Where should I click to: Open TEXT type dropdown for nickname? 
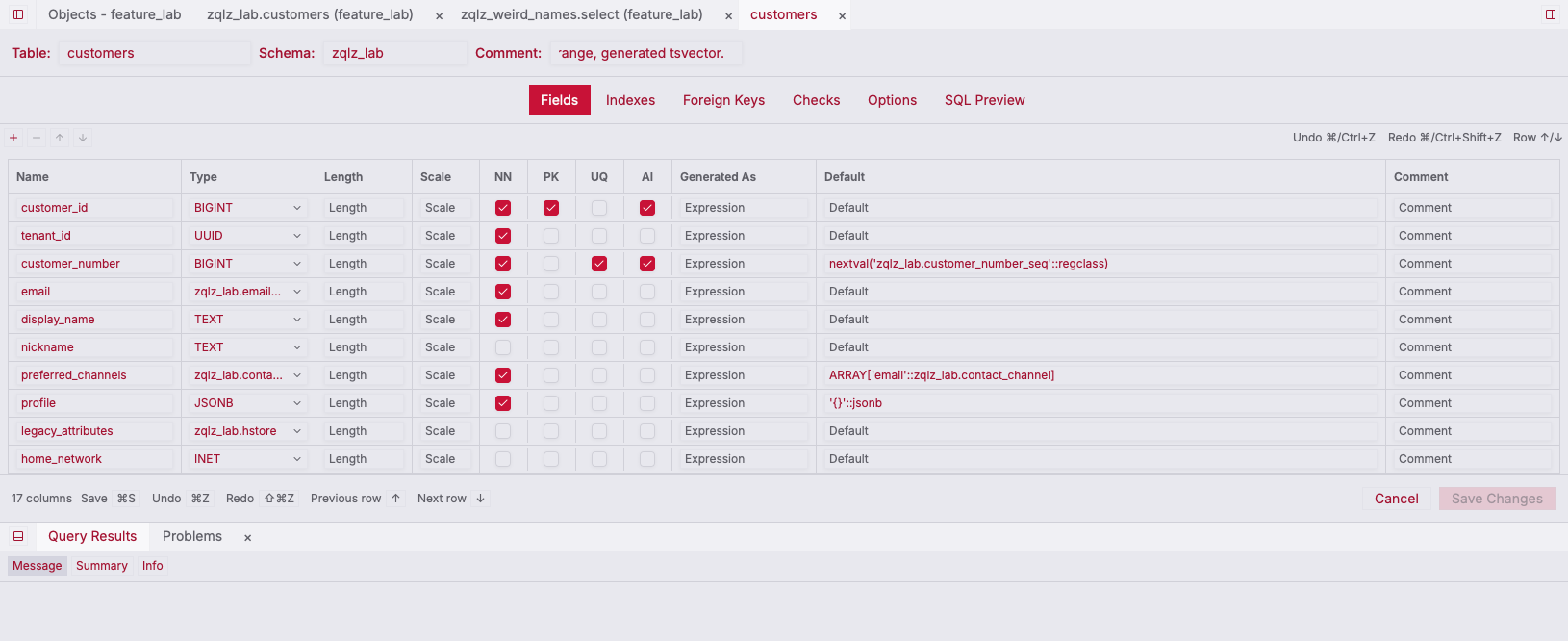(x=248, y=347)
